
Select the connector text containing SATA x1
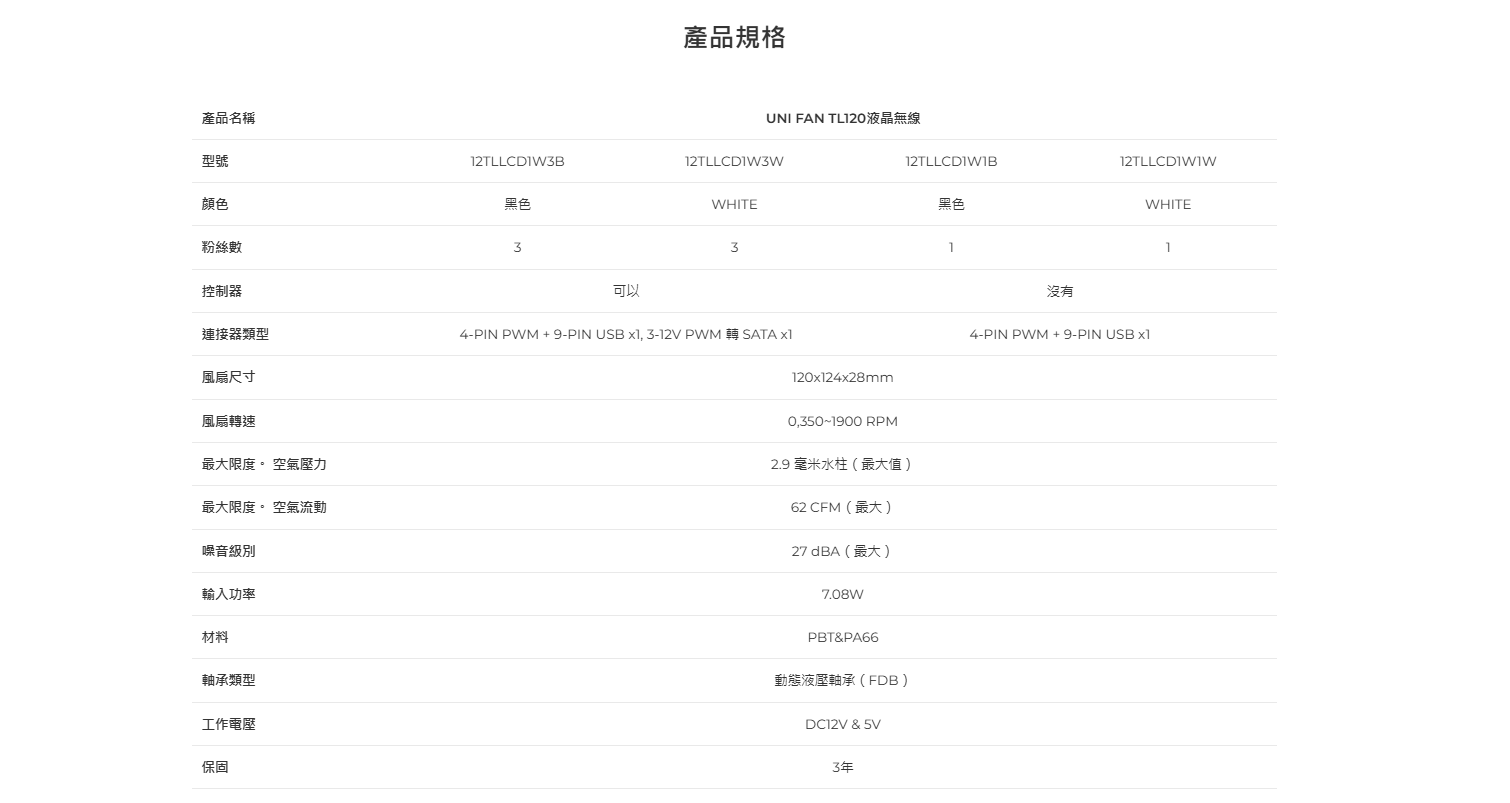626,334
